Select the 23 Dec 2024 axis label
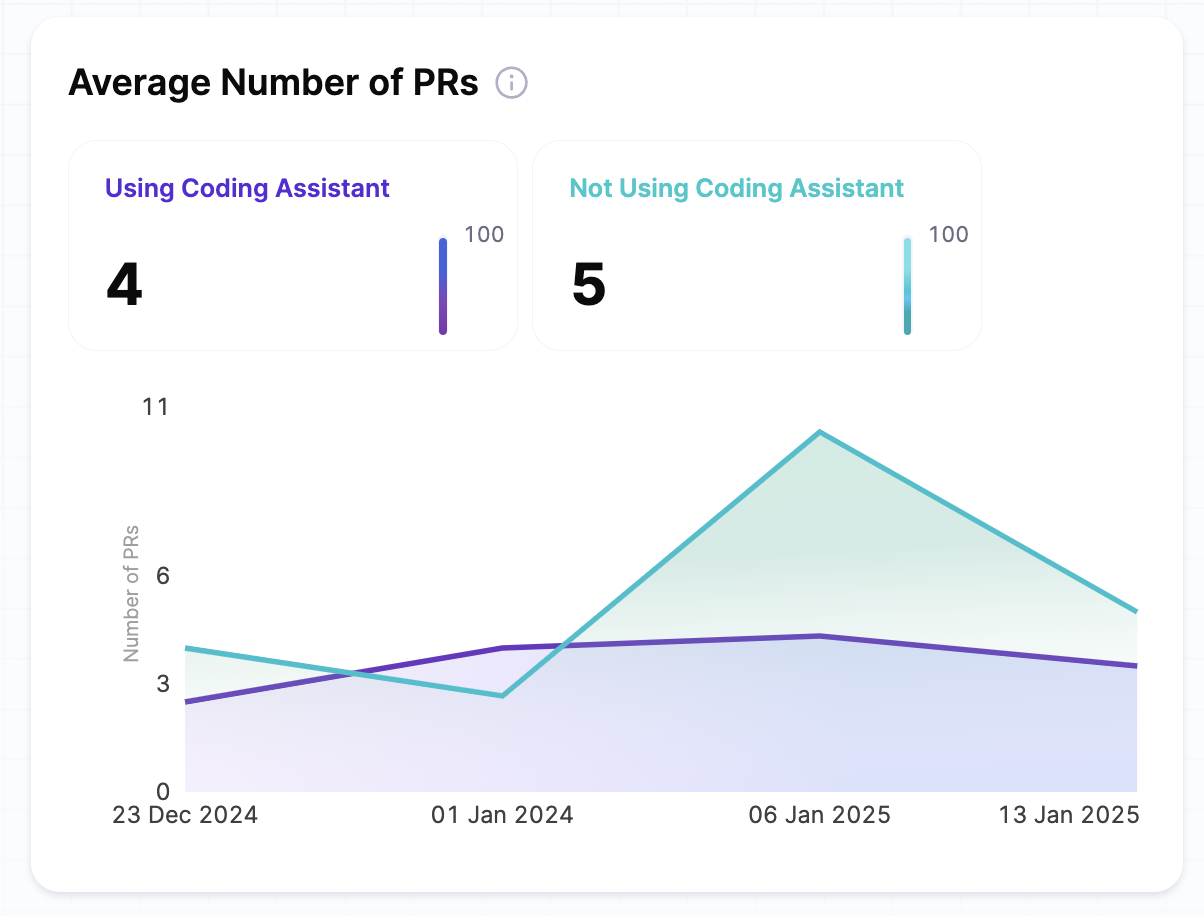 (x=185, y=815)
